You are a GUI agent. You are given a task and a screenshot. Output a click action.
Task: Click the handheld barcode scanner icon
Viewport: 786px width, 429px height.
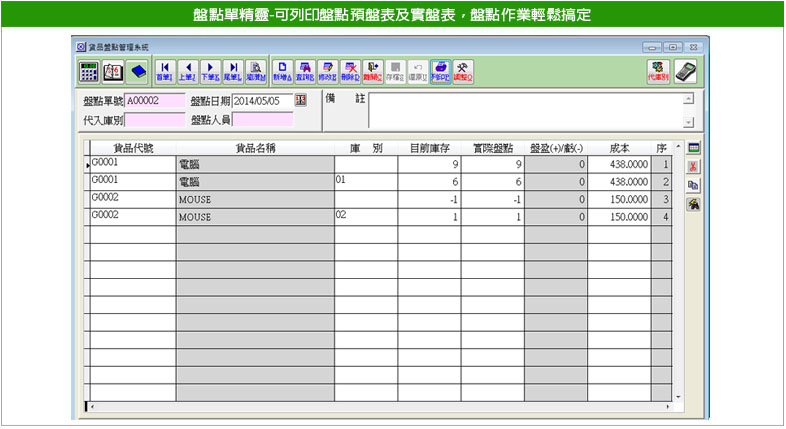pos(685,71)
